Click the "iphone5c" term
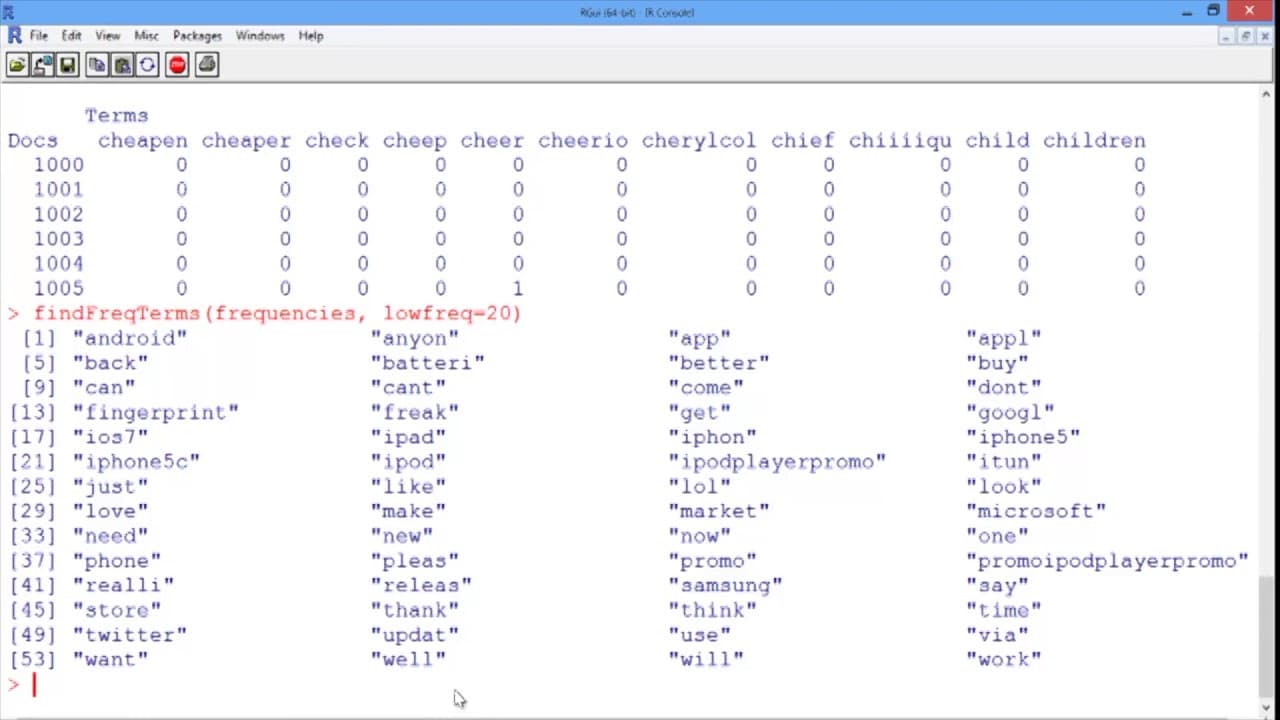 pyautogui.click(x=136, y=462)
